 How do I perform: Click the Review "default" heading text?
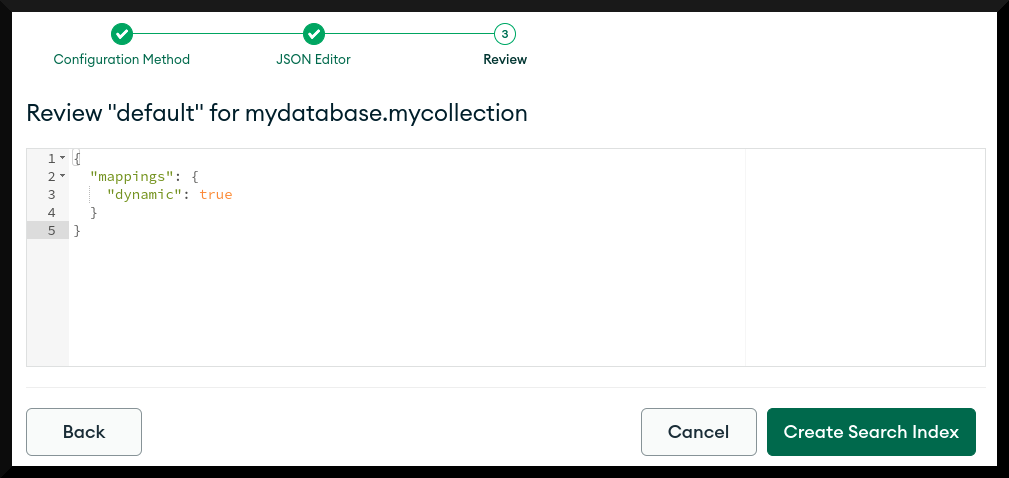coord(276,113)
